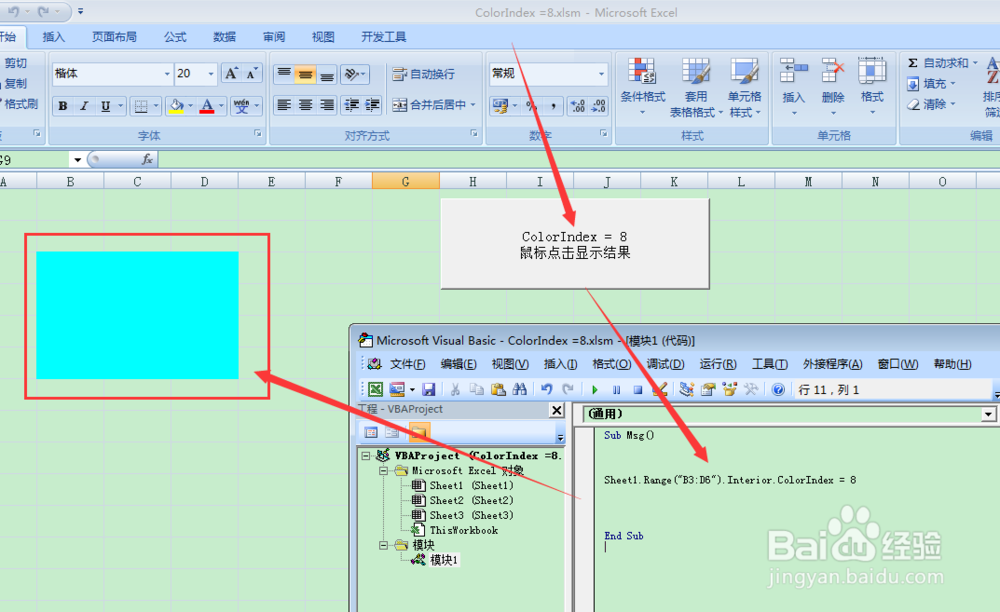Viewport: 1000px width, 612px height.
Task: Increase decimal places
Action: 578,105
